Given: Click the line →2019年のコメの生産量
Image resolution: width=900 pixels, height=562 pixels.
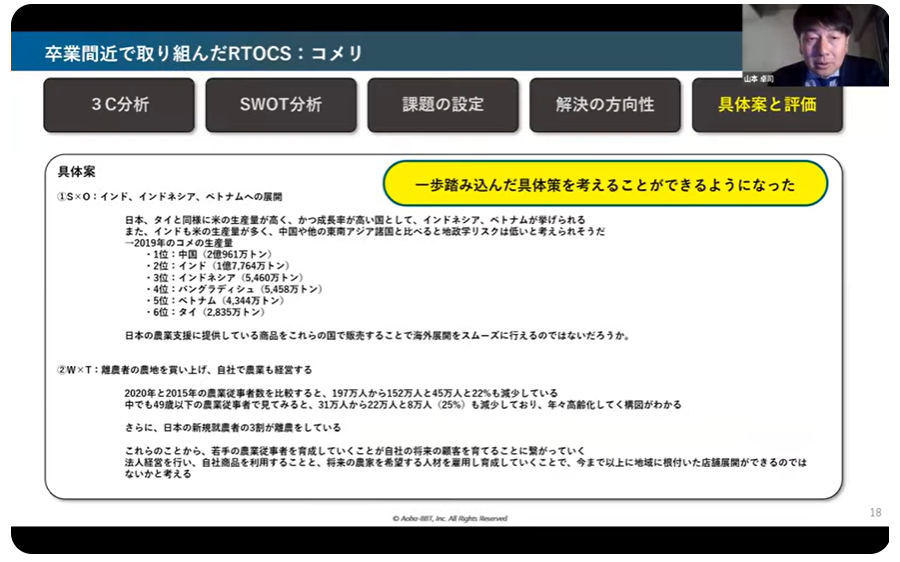Looking at the screenshot, I should [179, 243].
